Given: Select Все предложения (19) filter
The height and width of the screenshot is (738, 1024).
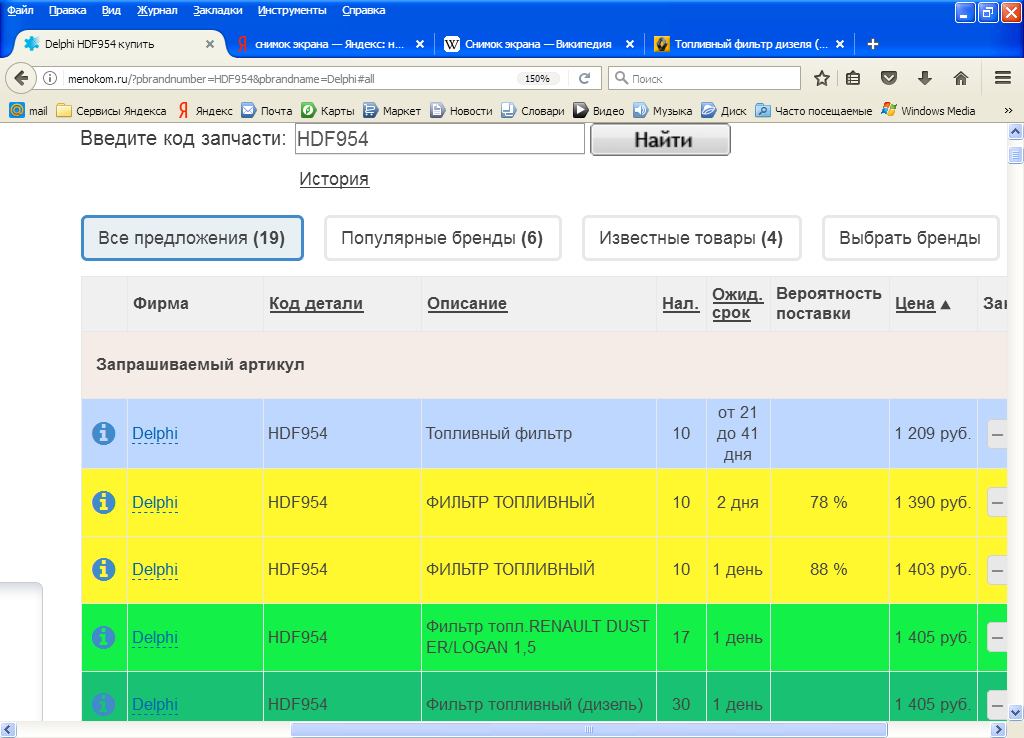Looking at the screenshot, I should point(192,238).
